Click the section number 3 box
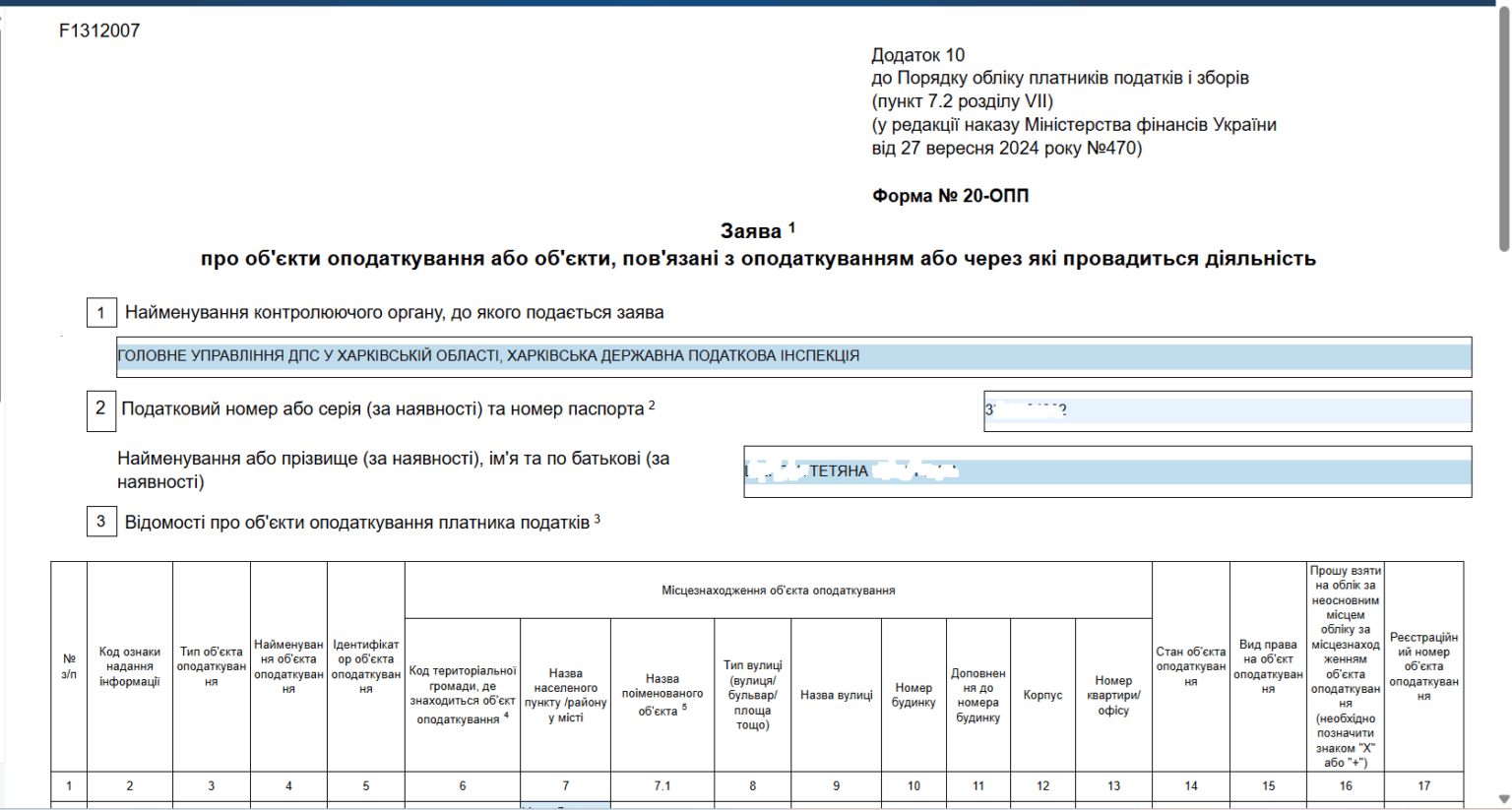This screenshot has width=1512, height=810. click(x=101, y=522)
